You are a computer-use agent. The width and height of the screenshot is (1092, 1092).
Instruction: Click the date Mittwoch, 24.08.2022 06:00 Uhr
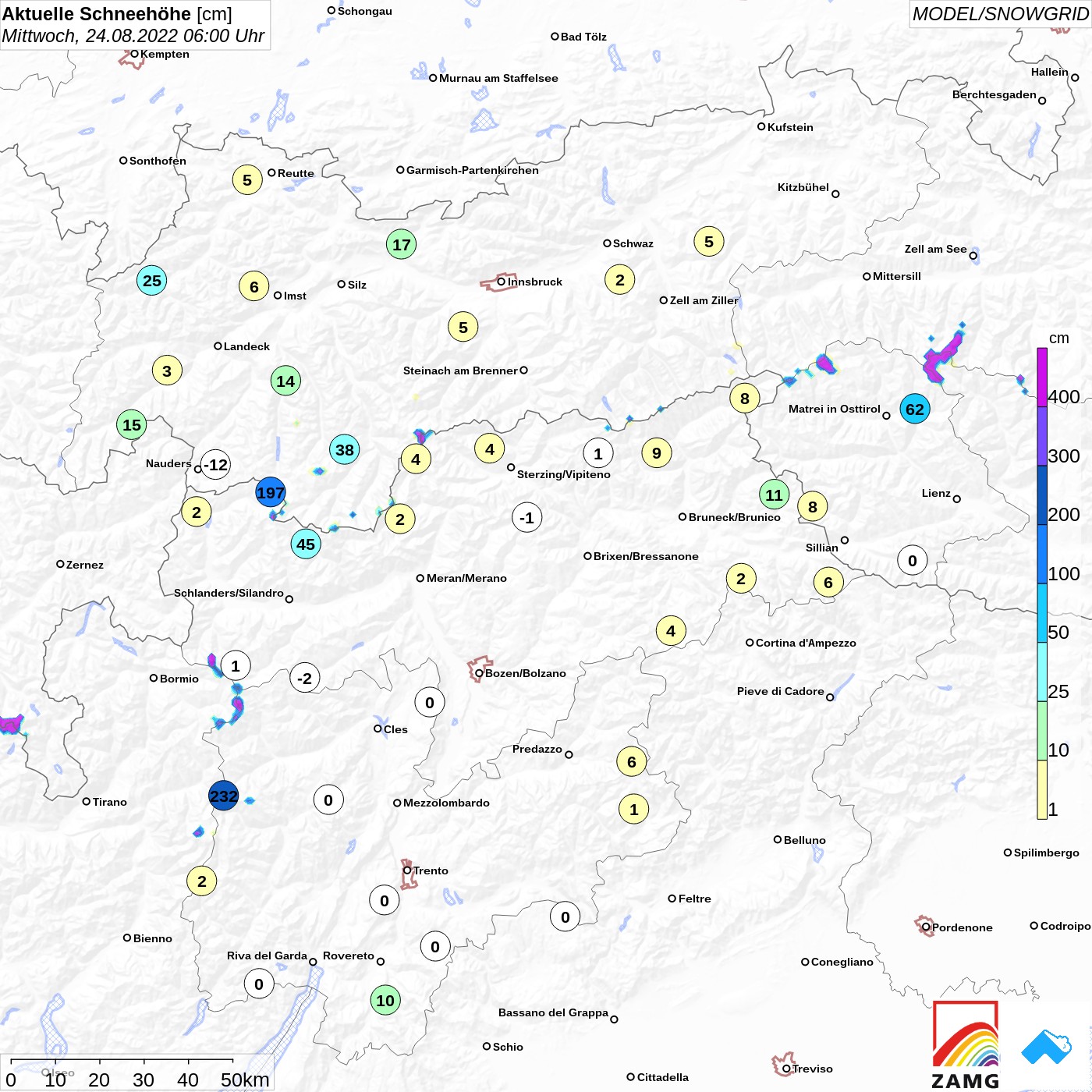pyautogui.click(x=133, y=36)
